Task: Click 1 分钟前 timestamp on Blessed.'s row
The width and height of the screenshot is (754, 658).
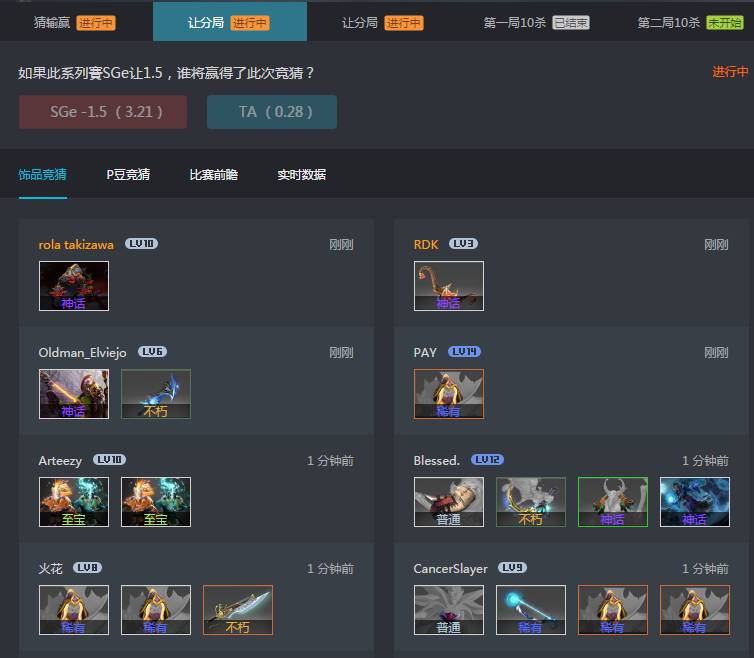Action: tap(705, 461)
